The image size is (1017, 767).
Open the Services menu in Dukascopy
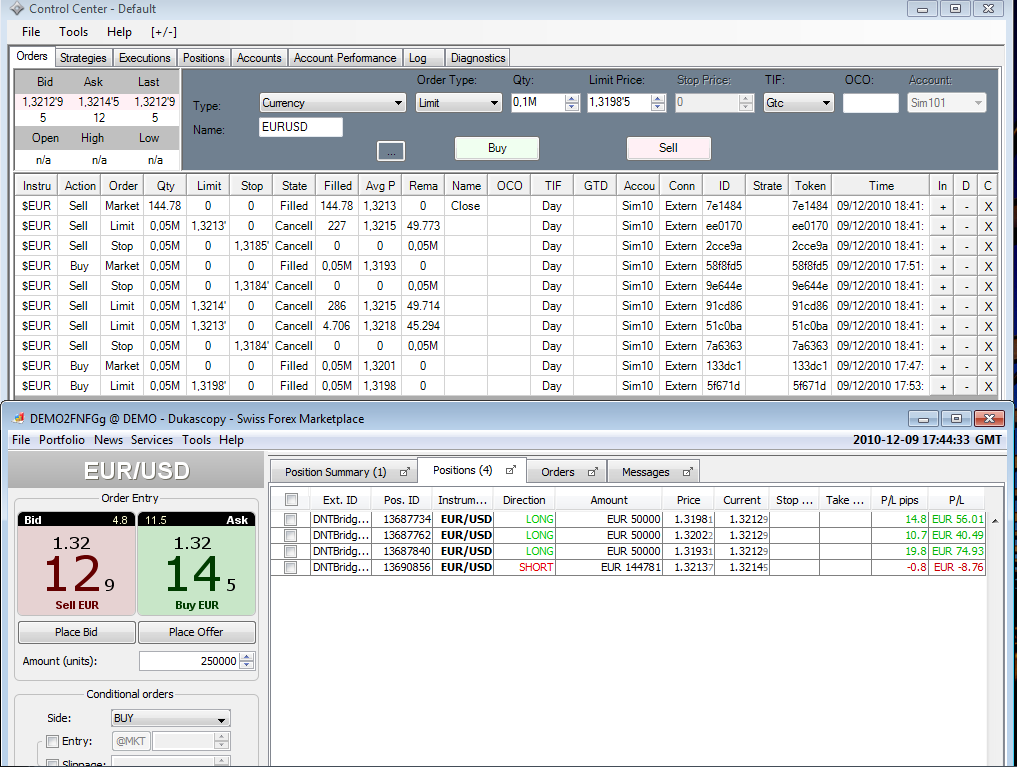pos(152,440)
